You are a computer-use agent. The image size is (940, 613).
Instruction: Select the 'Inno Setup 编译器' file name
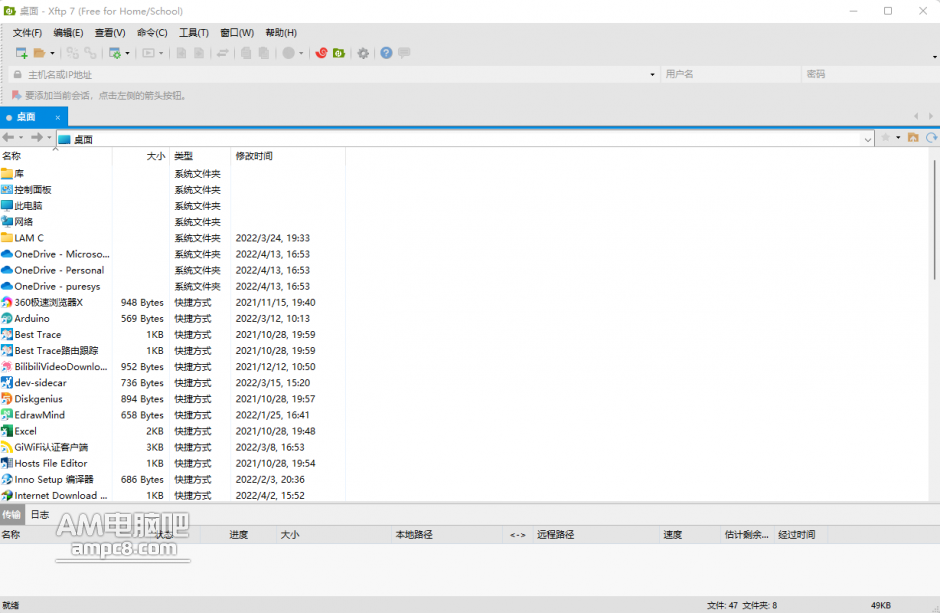[54, 479]
